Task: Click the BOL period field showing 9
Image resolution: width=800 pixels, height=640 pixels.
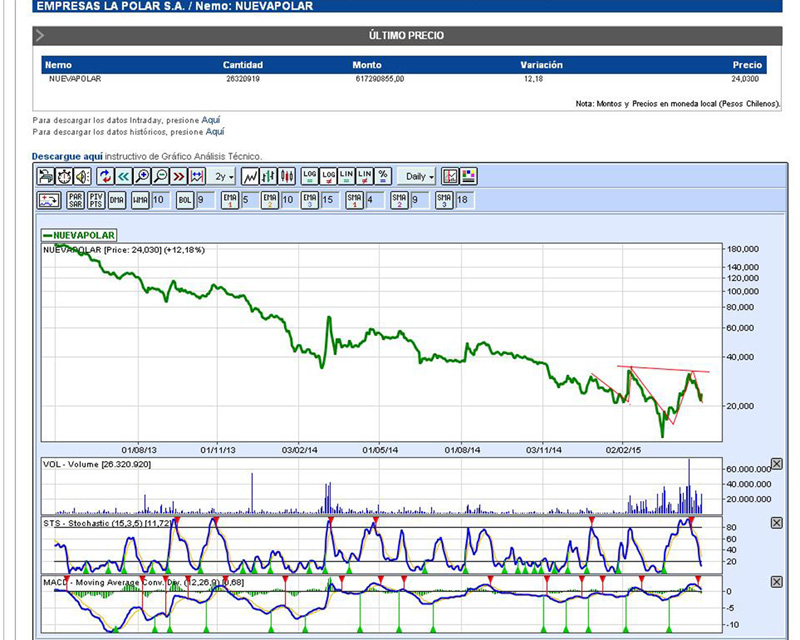Action: click(205, 200)
